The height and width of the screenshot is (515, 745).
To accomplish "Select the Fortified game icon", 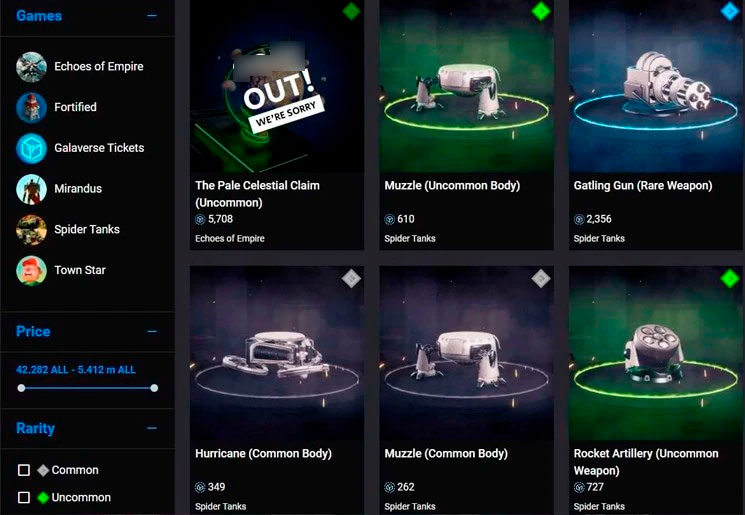I will [31, 108].
